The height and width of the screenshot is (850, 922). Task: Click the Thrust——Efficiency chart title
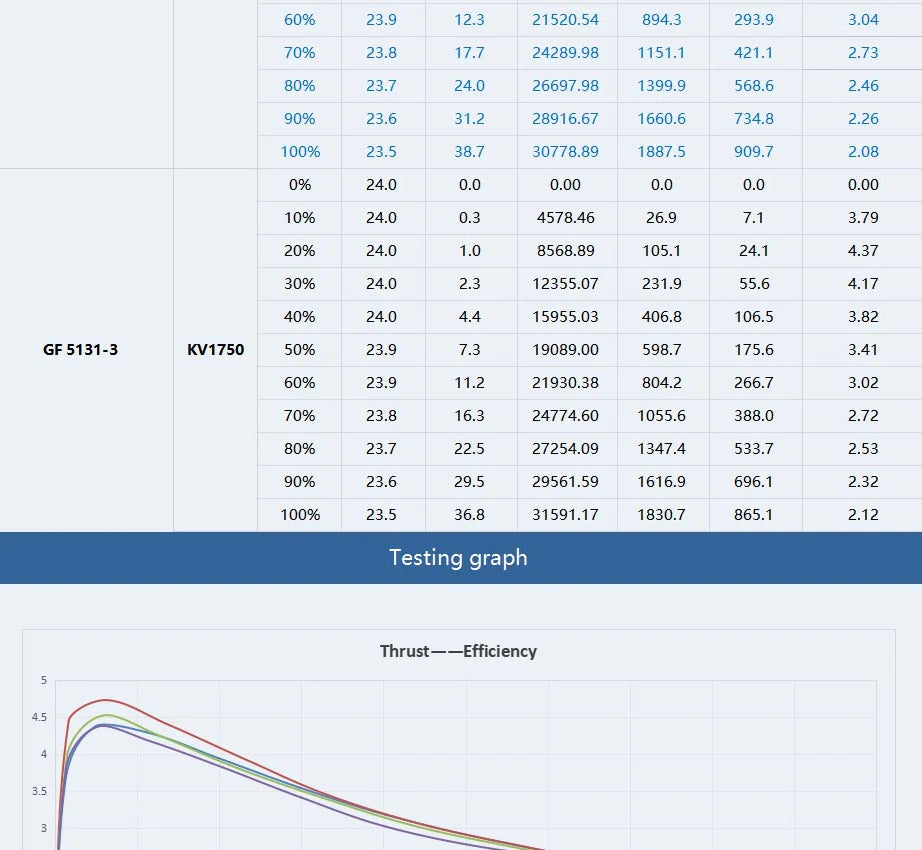tap(458, 651)
